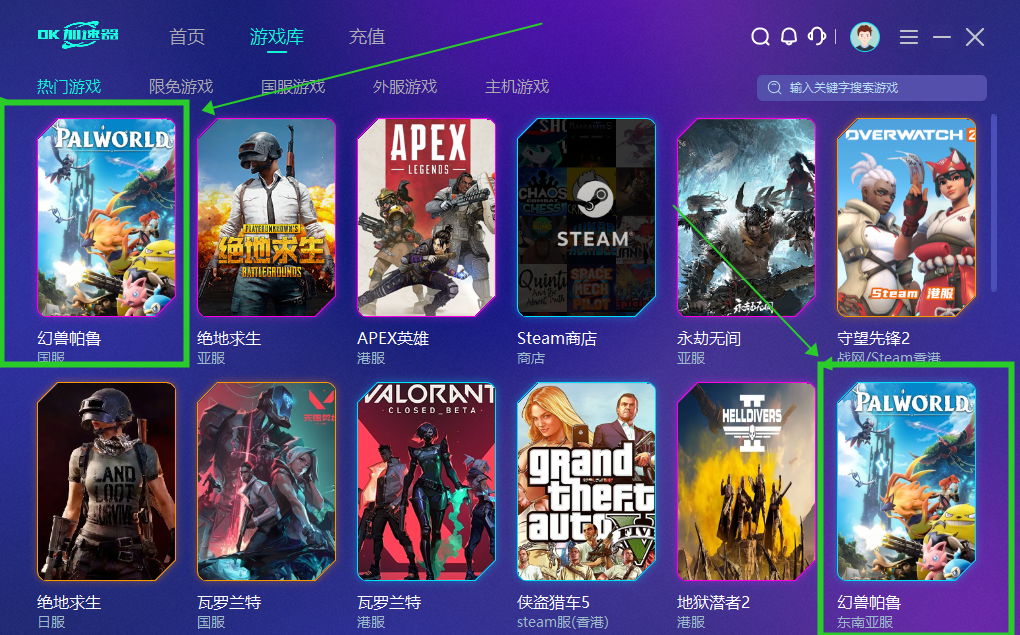
Task: Click the 侠盗猎车5 game title link
Action: coord(554,602)
